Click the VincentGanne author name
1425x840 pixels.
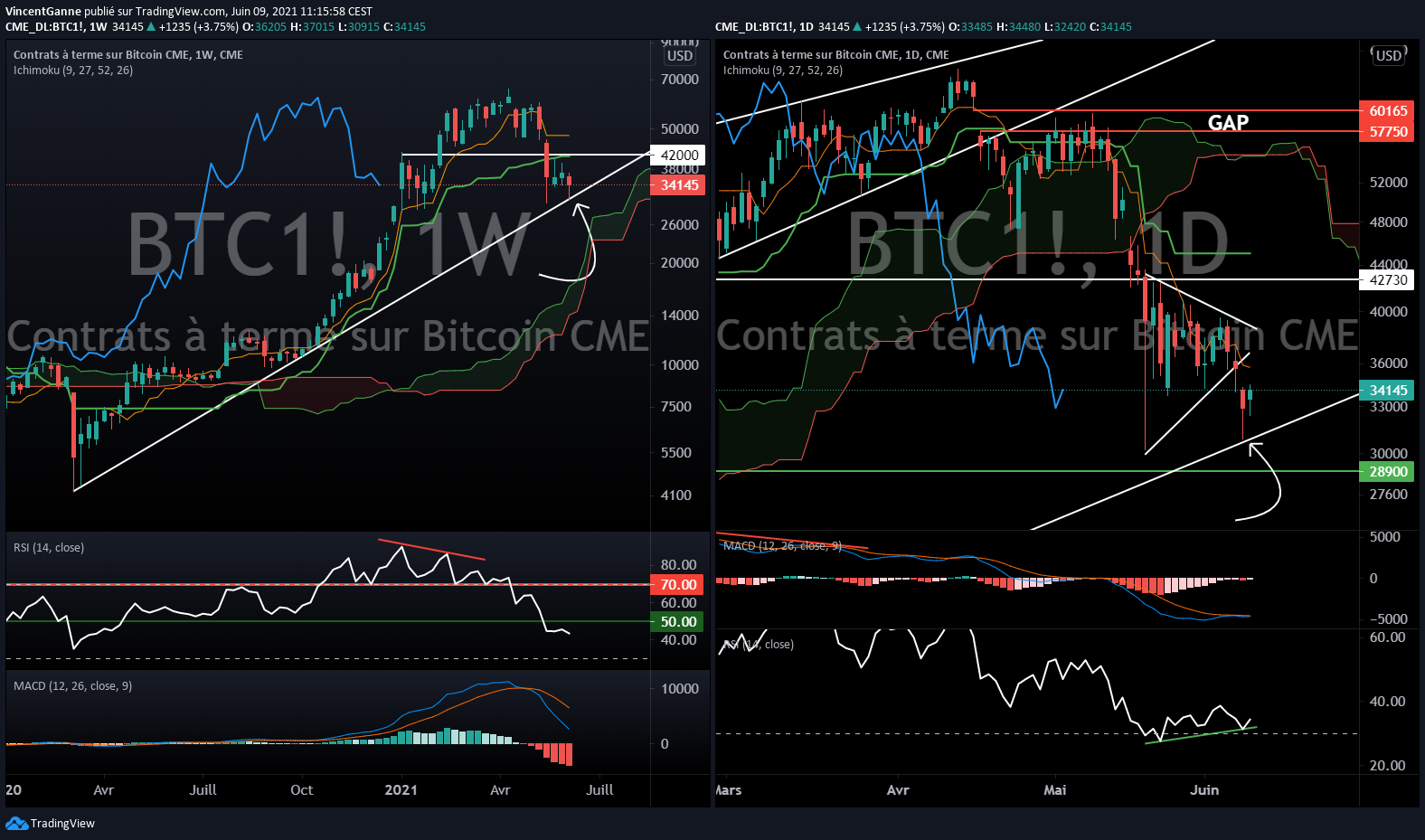coord(42,12)
